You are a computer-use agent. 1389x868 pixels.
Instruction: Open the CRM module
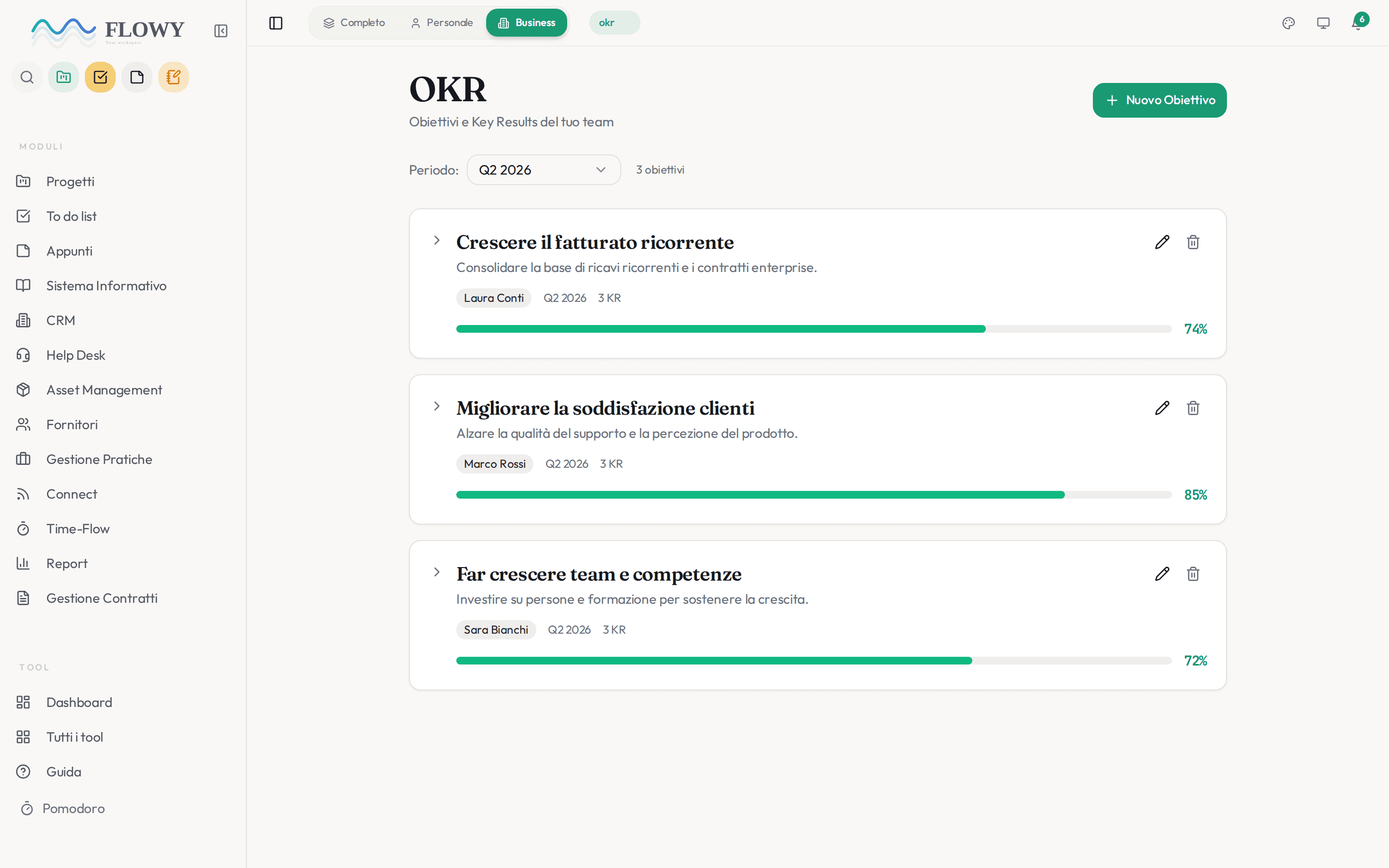[x=123, y=320]
